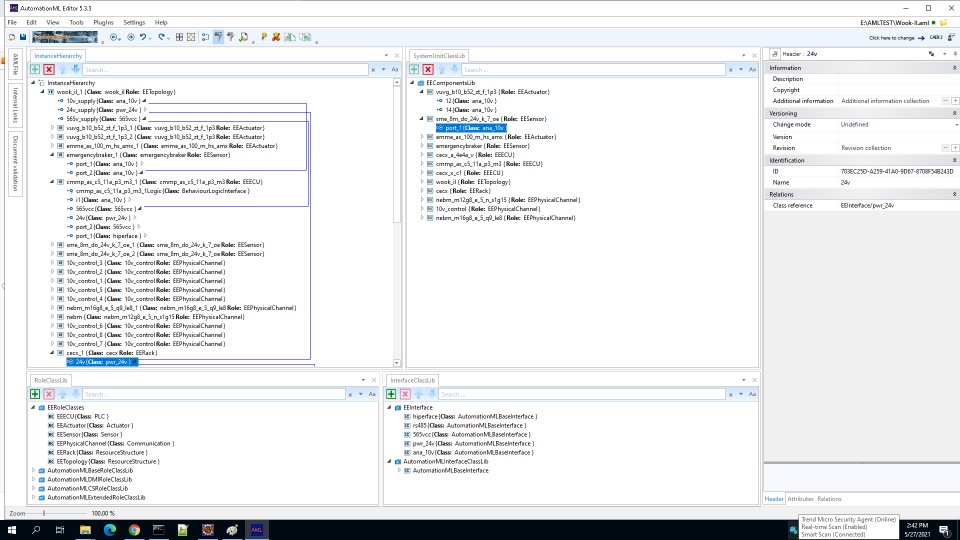Click the SystemUnitClassLib search field
The width and height of the screenshot is (960, 540).
pos(593,70)
